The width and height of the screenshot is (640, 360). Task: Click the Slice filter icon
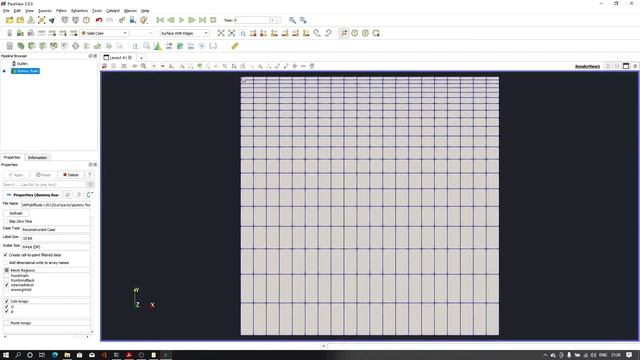42,46
